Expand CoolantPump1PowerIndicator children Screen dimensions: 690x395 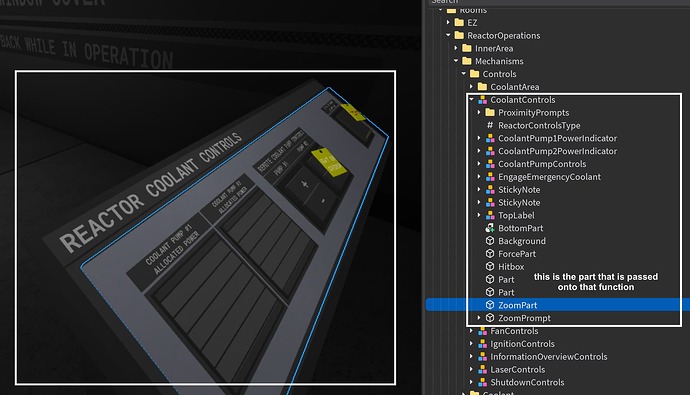coord(479,138)
